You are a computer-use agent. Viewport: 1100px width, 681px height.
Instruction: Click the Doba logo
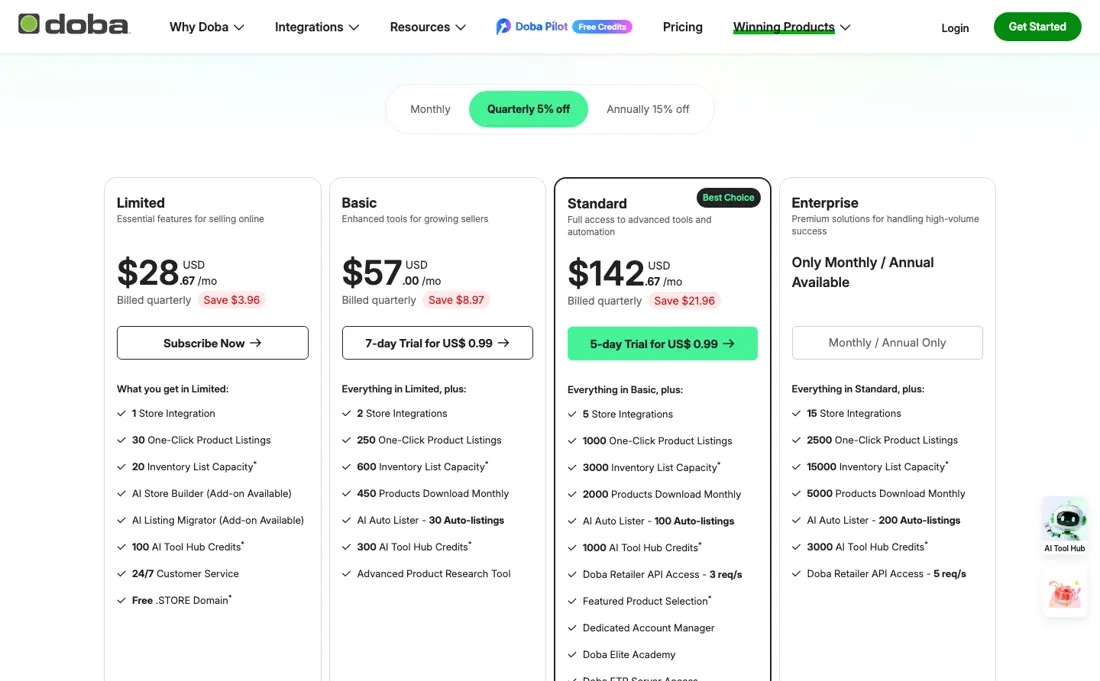click(x=74, y=25)
